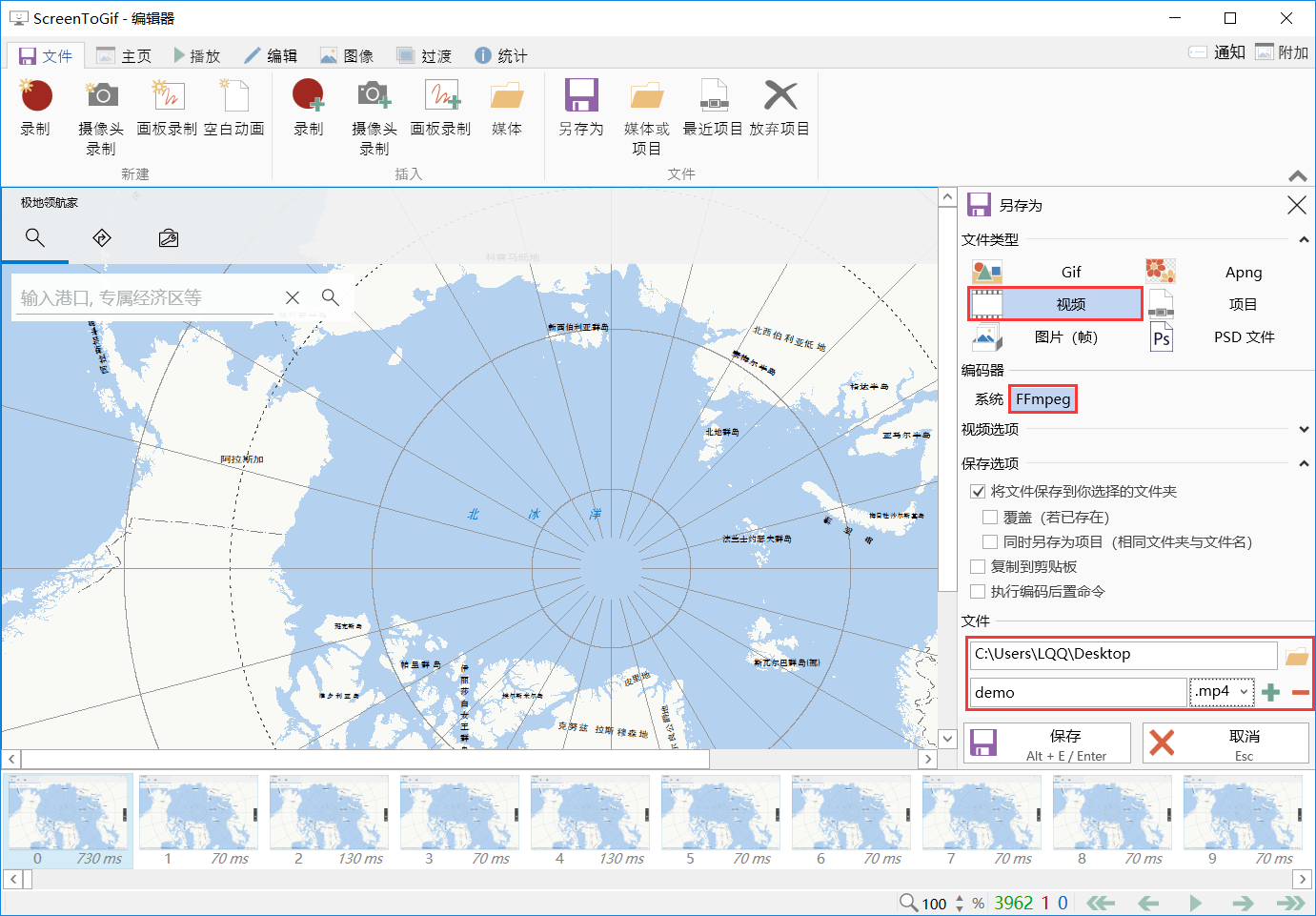Click the green plus filename increment icon
The height and width of the screenshot is (916, 1316).
pyautogui.click(x=1270, y=693)
